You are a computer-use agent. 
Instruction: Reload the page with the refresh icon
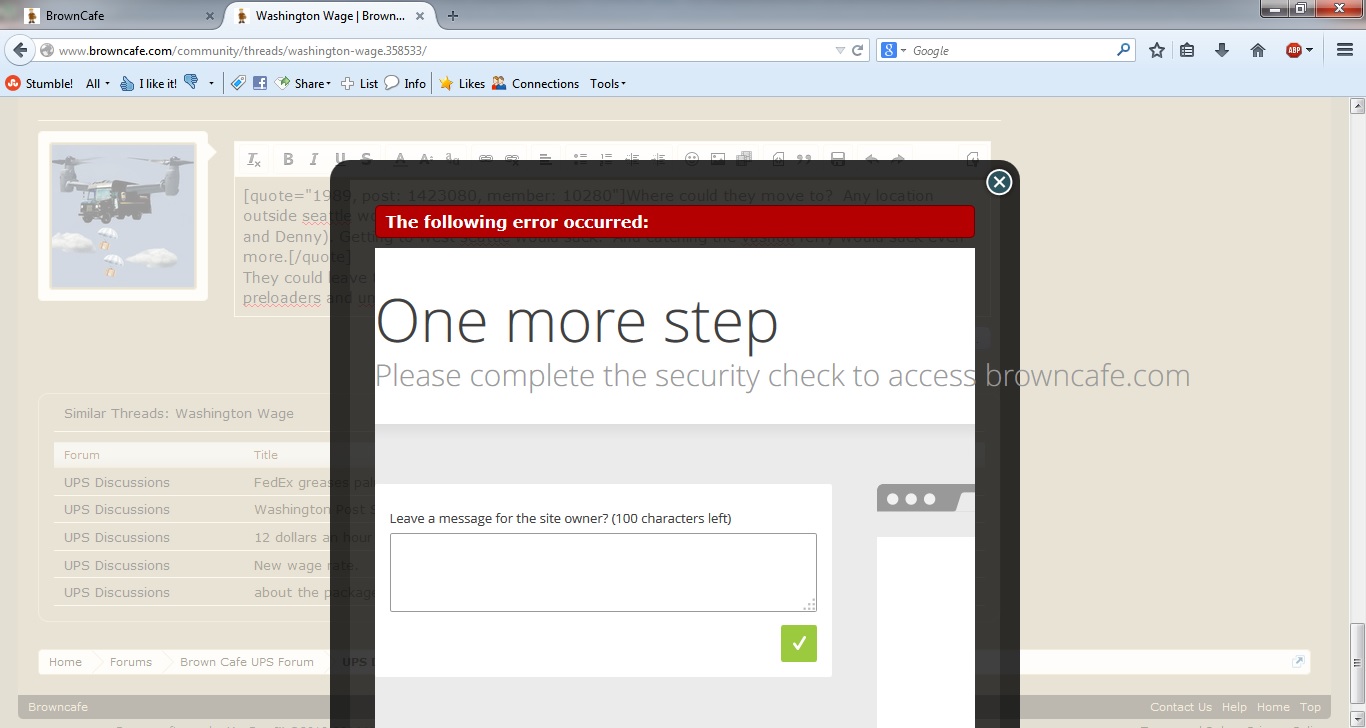tap(858, 50)
